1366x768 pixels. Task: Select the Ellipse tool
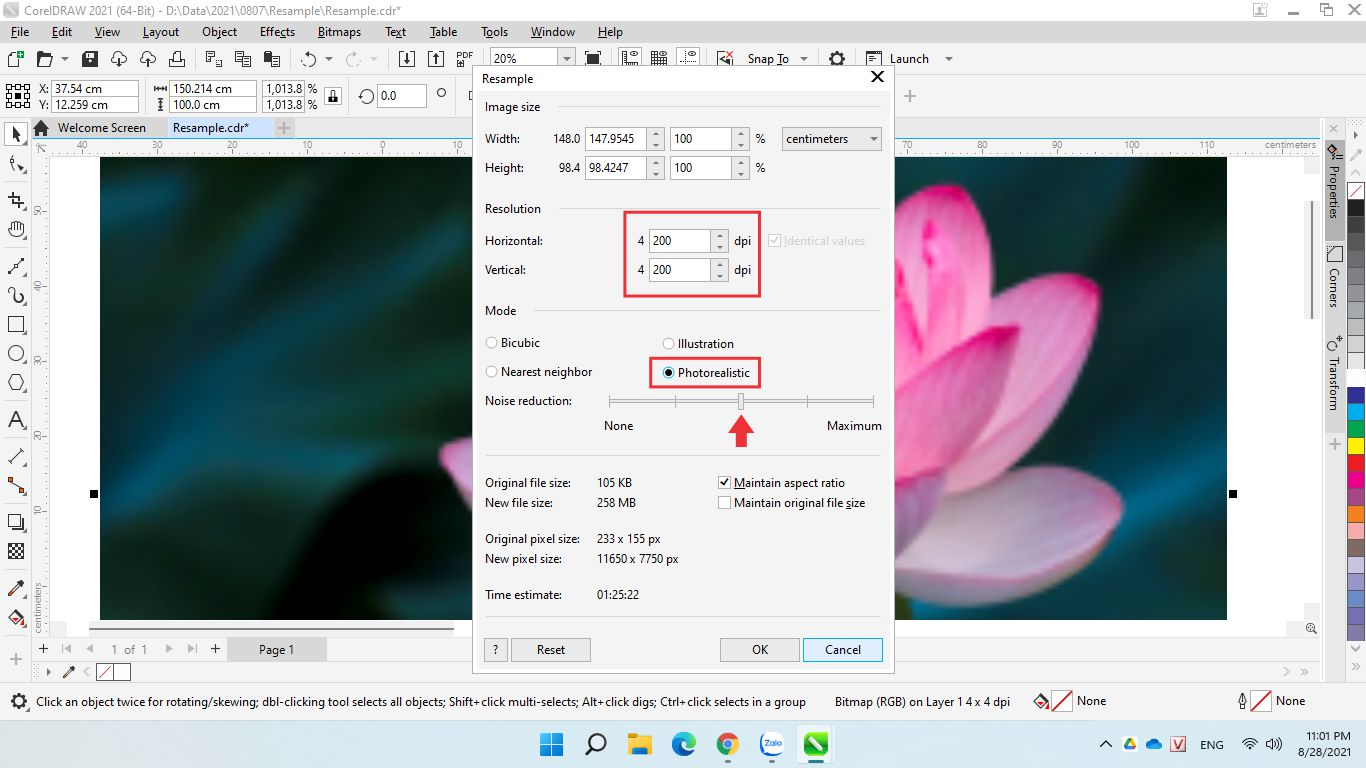click(17, 354)
